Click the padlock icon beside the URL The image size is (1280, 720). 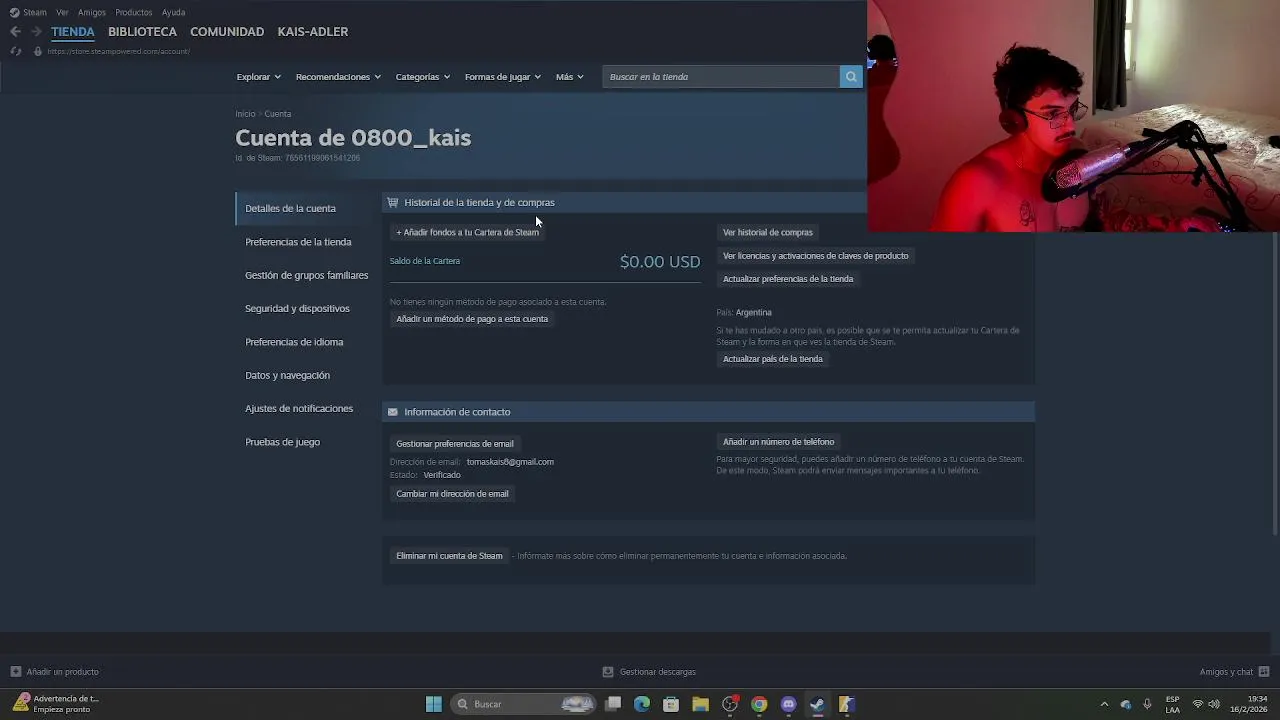pyautogui.click(x=38, y=51)
